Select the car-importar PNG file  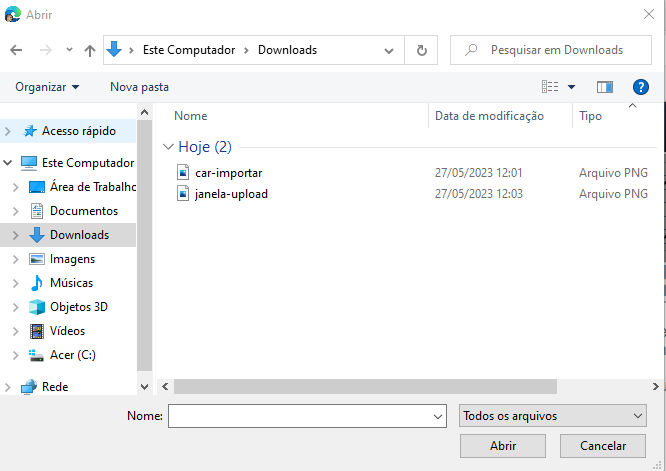(x=228, y=172)
